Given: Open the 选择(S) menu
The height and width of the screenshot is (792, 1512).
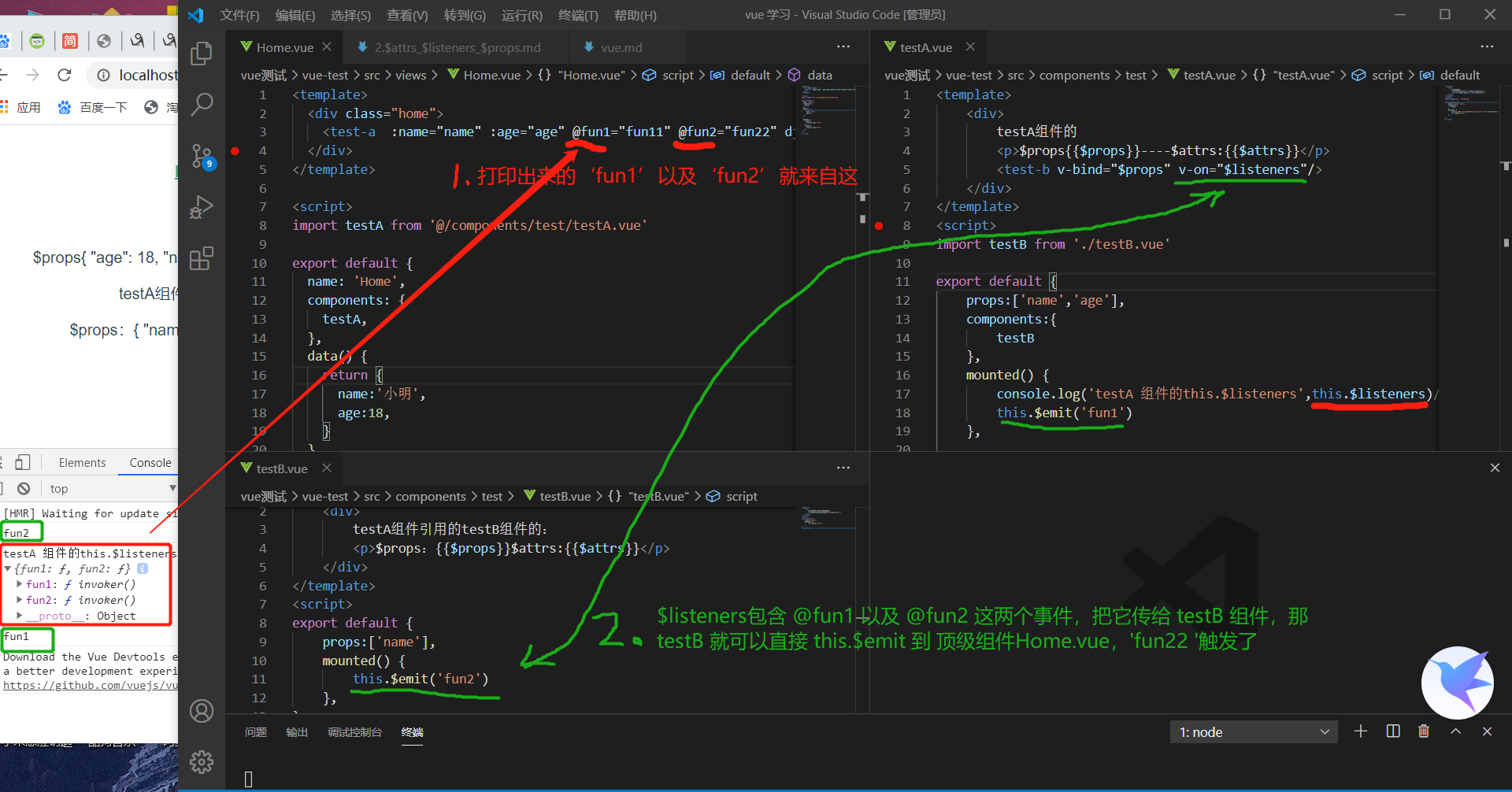Looking at the screenshot, I should (x=350, y=15).
